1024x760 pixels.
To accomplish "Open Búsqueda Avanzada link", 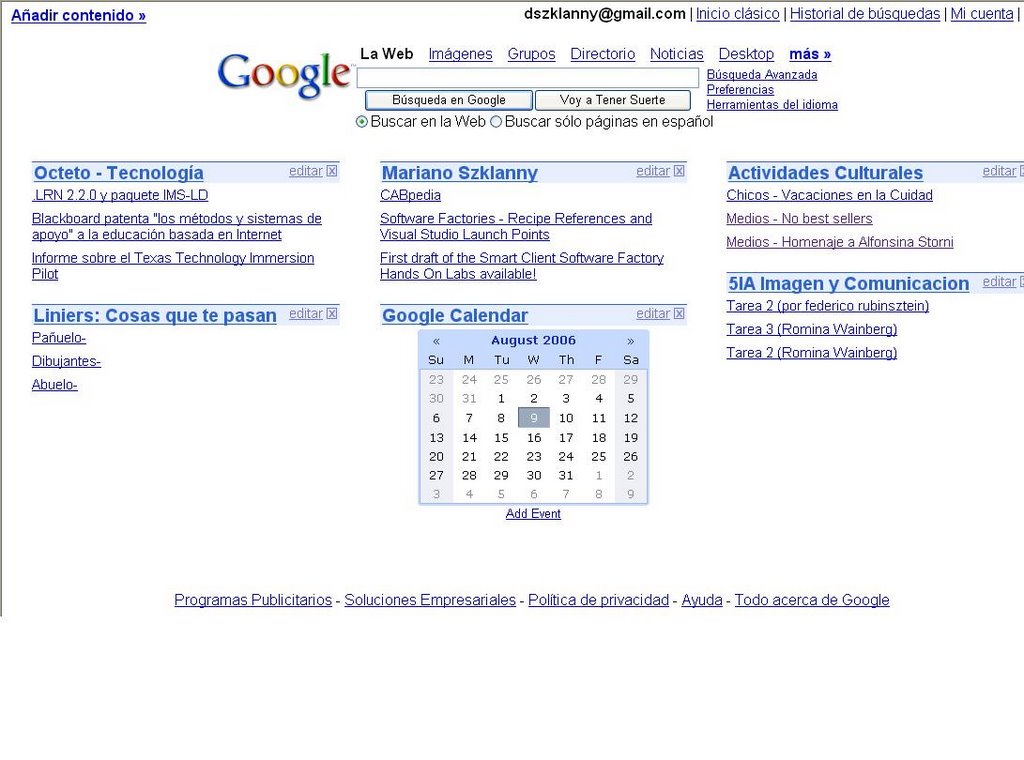I will 761,75.
